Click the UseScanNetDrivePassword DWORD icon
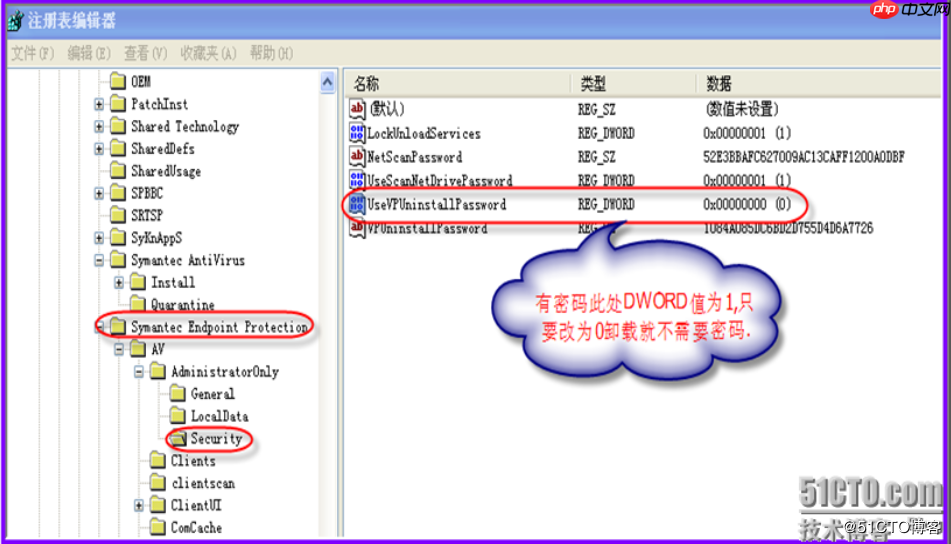The height and width of the screenshot is (544, 951). [x=357, y=180]
